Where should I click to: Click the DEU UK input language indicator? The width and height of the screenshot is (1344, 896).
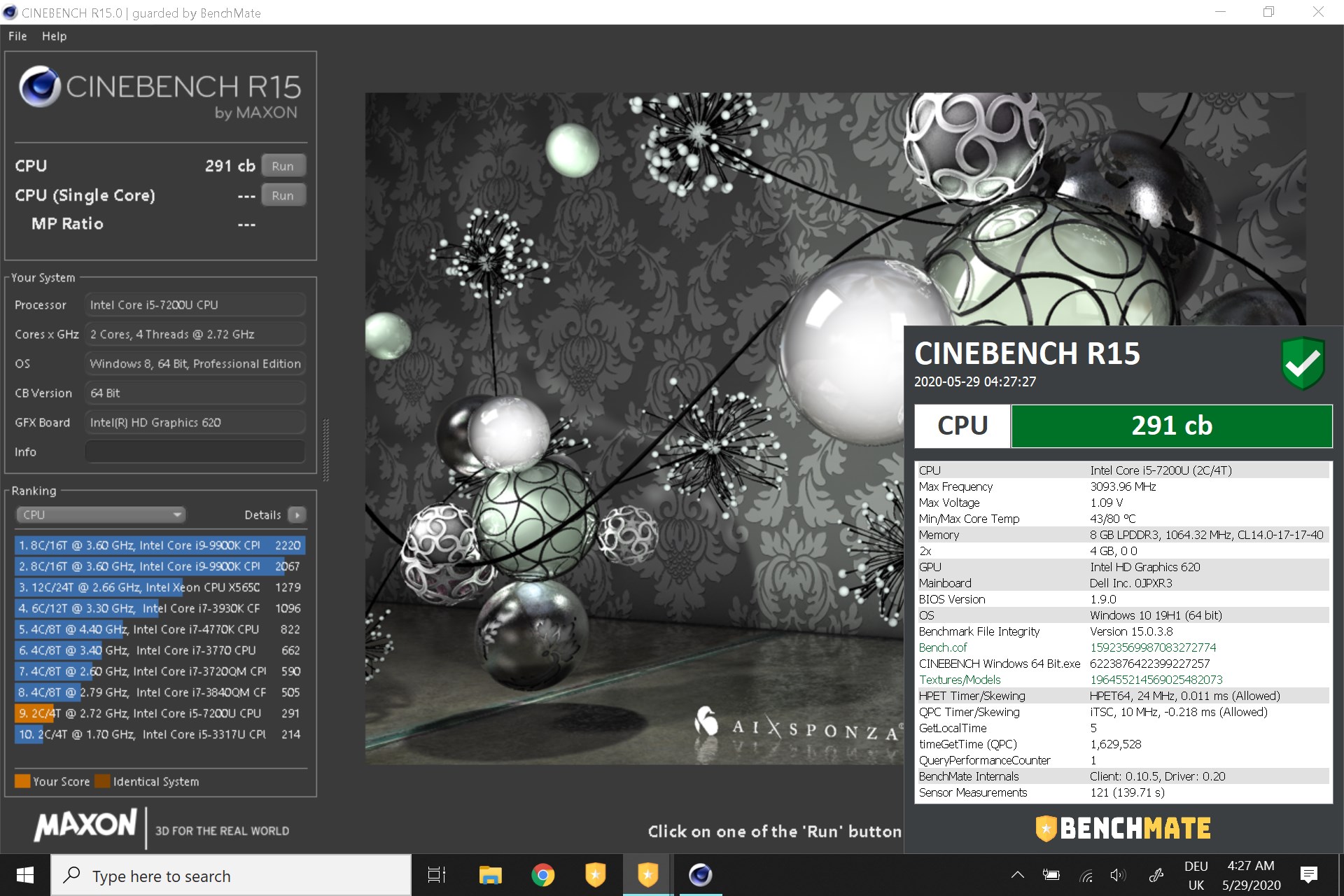coord(1196,875)
